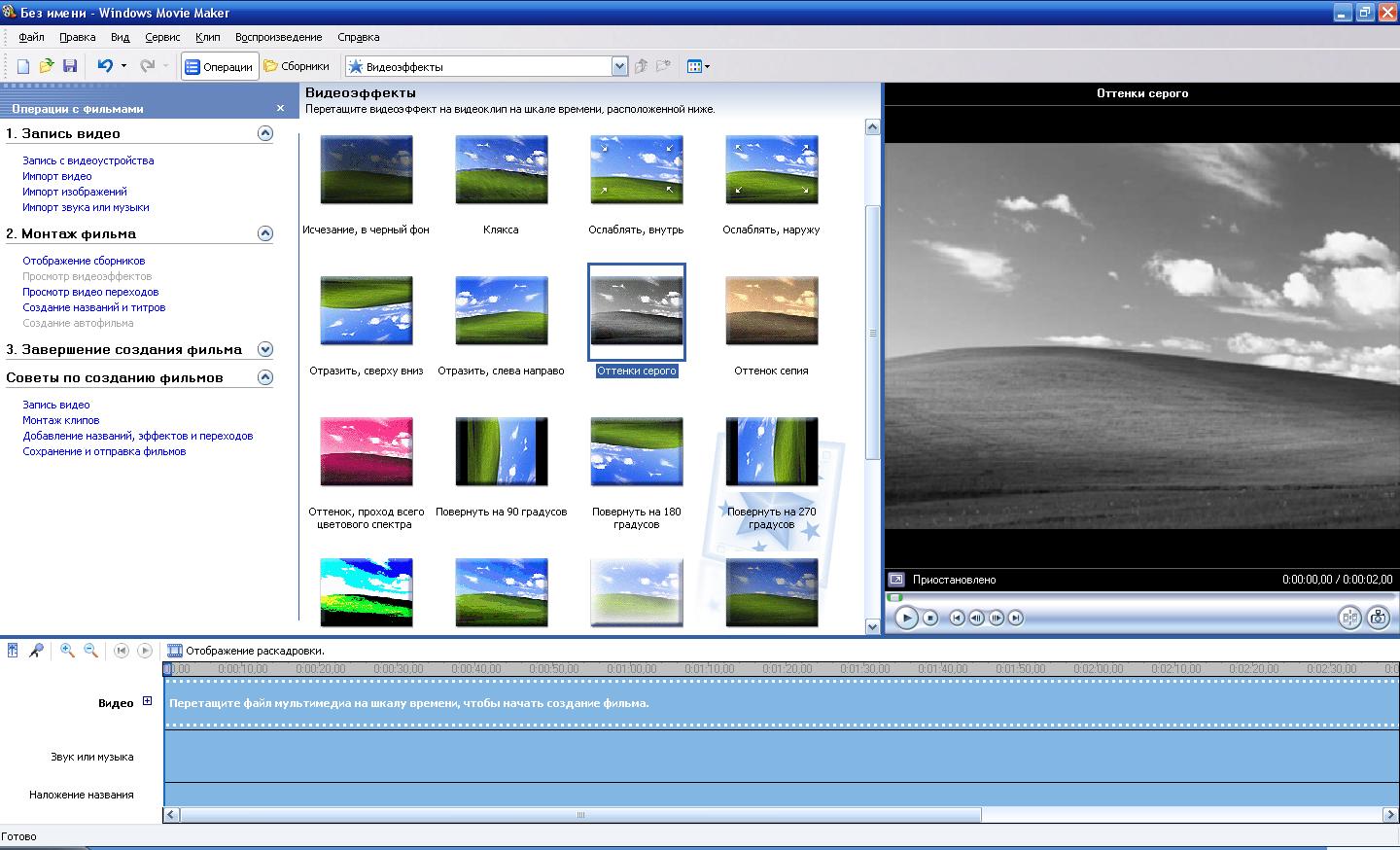The image size is (1400, 850).
Task: Step to the next frame
Action: click(997, 618)
